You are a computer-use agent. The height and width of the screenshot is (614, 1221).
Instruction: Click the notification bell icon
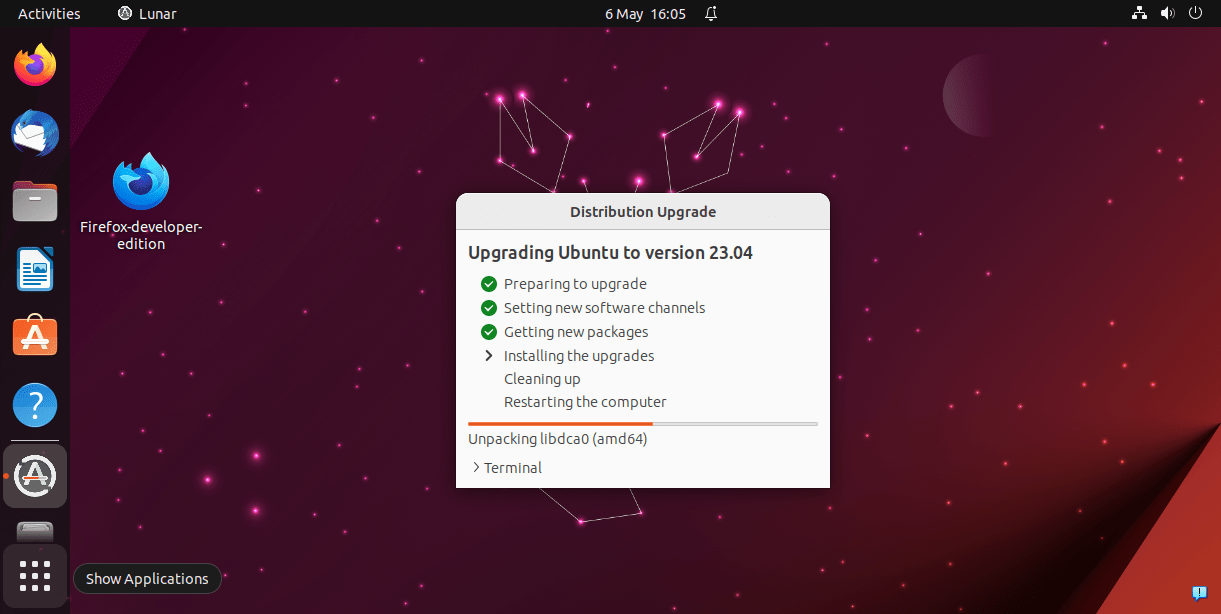tap(711, 14)
